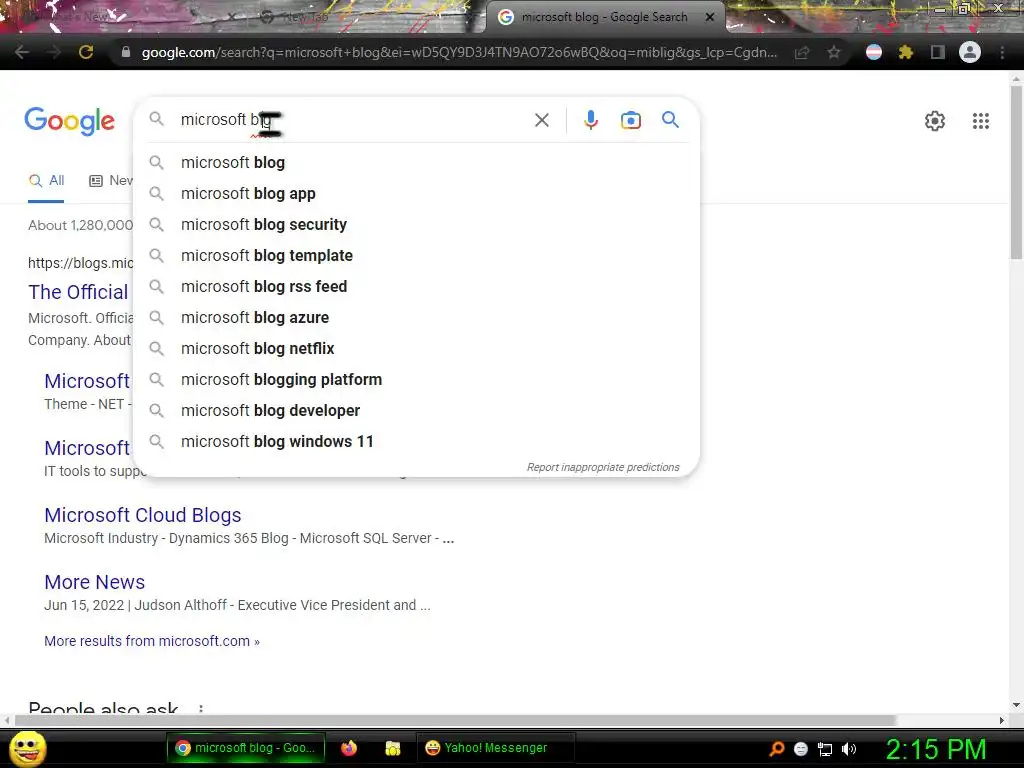Click smiley start button on taskbar
Screen dimensions: 1024x768
pos(28,748)
